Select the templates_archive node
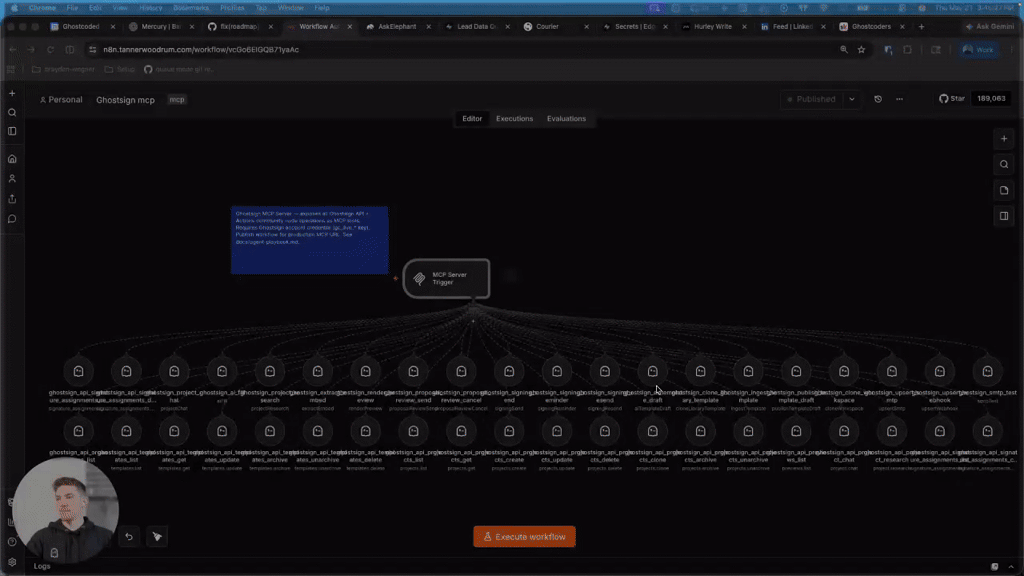 [x=270, y=431]
